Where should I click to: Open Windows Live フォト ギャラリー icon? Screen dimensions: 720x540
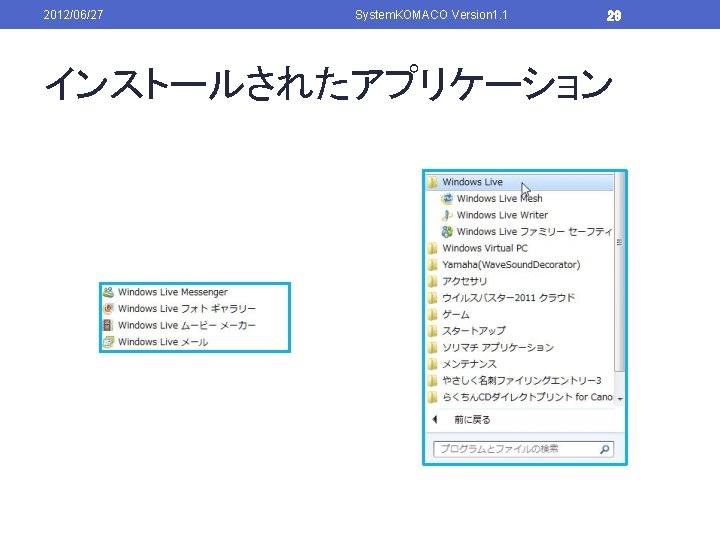(x=108, y=309)
